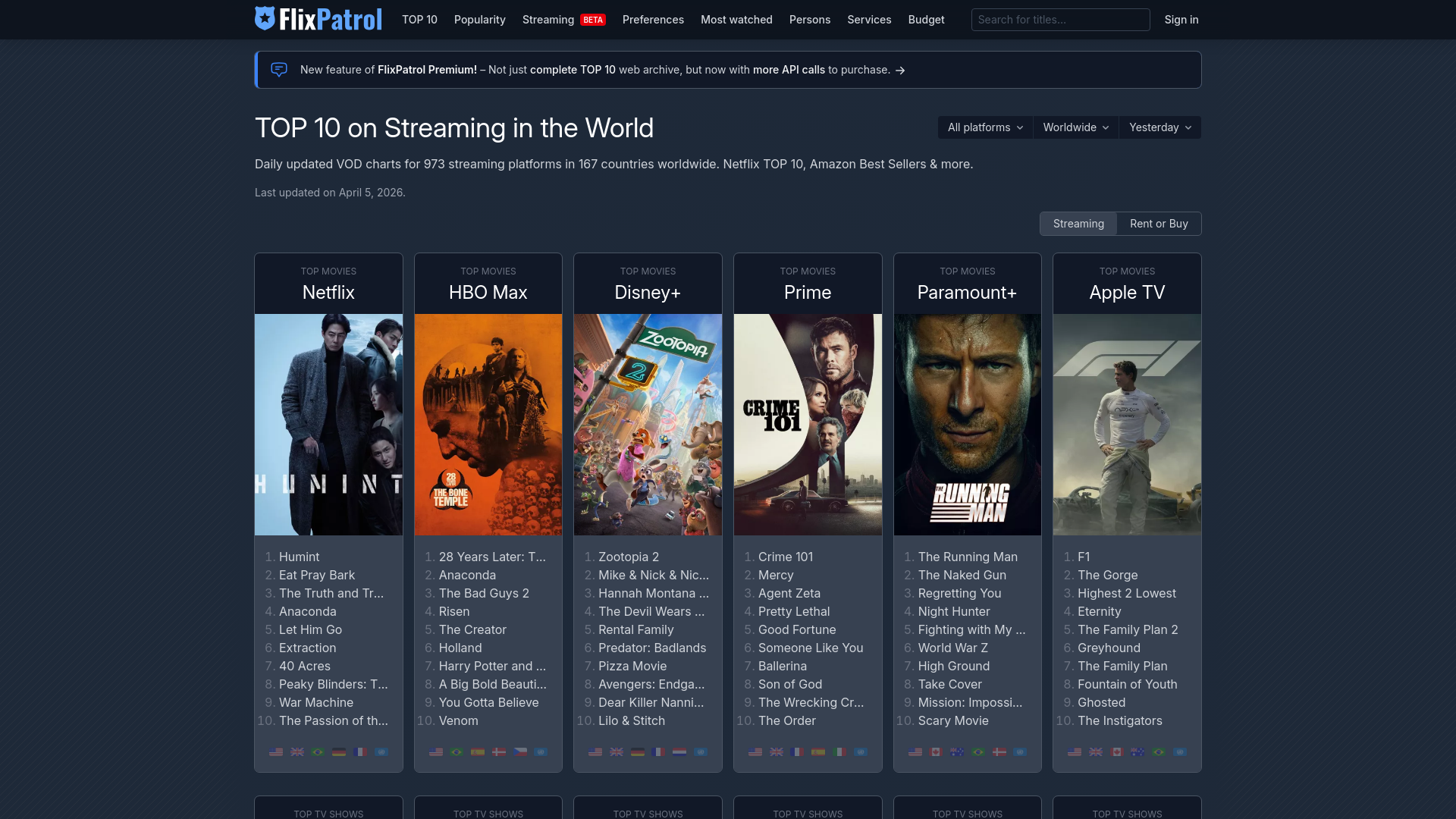Image resolution: width=1456 pixels, height=819 pixels.
Task: Switch the chart view to Streaming
Action: [x=1078, y=224]
